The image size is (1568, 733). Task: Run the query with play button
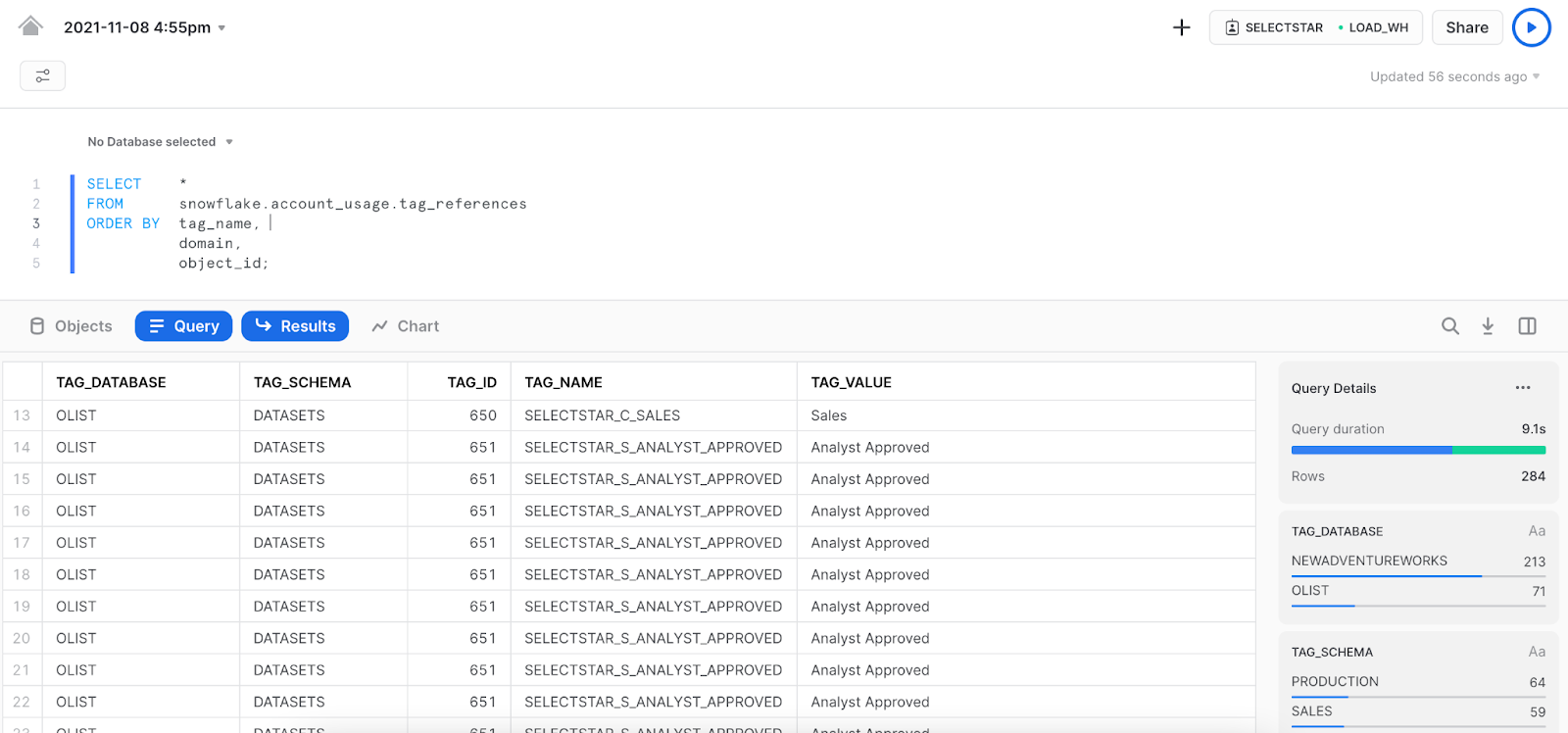1530,27
